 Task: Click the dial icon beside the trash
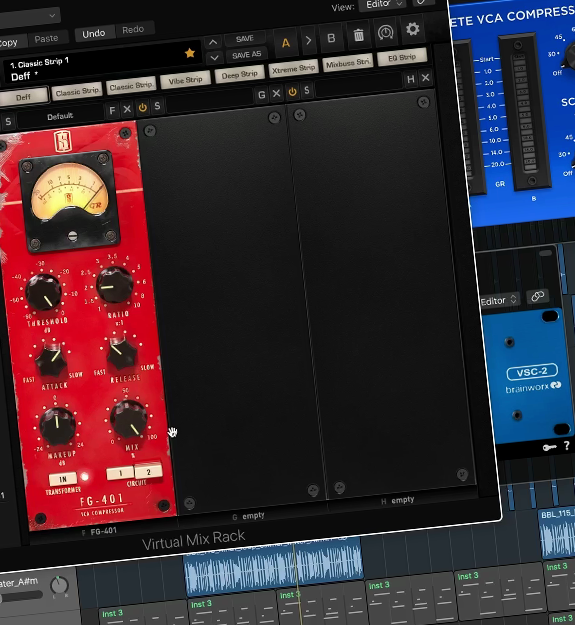[x=385, y=32]
